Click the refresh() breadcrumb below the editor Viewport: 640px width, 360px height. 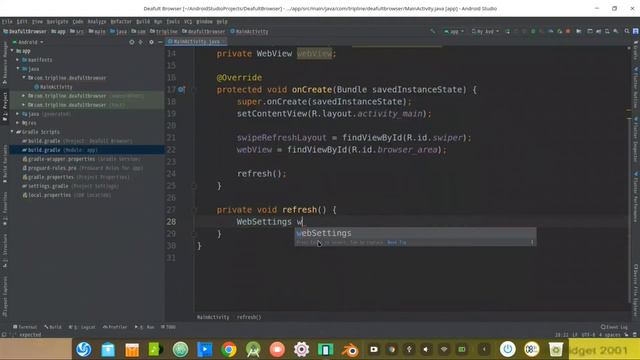coord(249,317)
